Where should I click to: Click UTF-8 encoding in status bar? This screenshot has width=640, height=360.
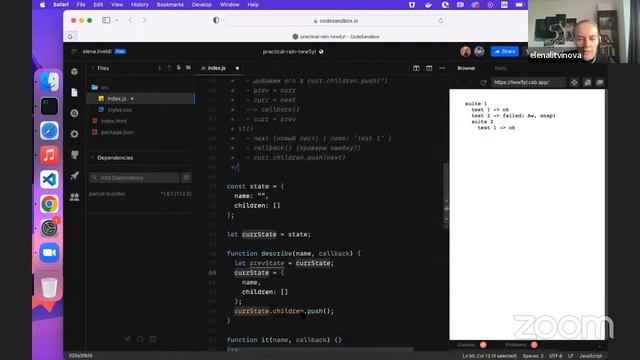[556, 356]
